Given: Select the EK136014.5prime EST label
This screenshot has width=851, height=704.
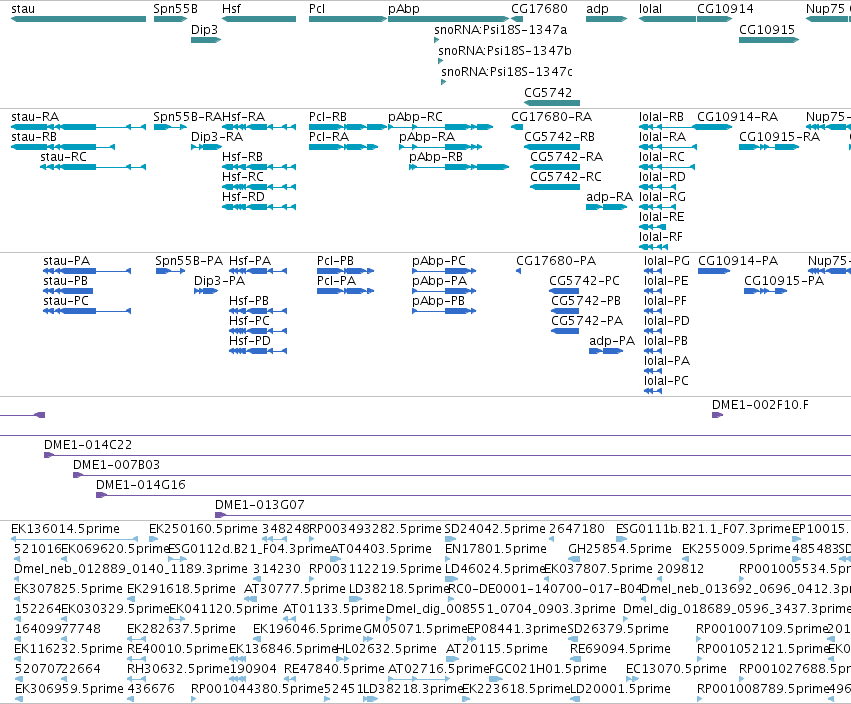Looking at the screenshot, I should coord(65,529).
